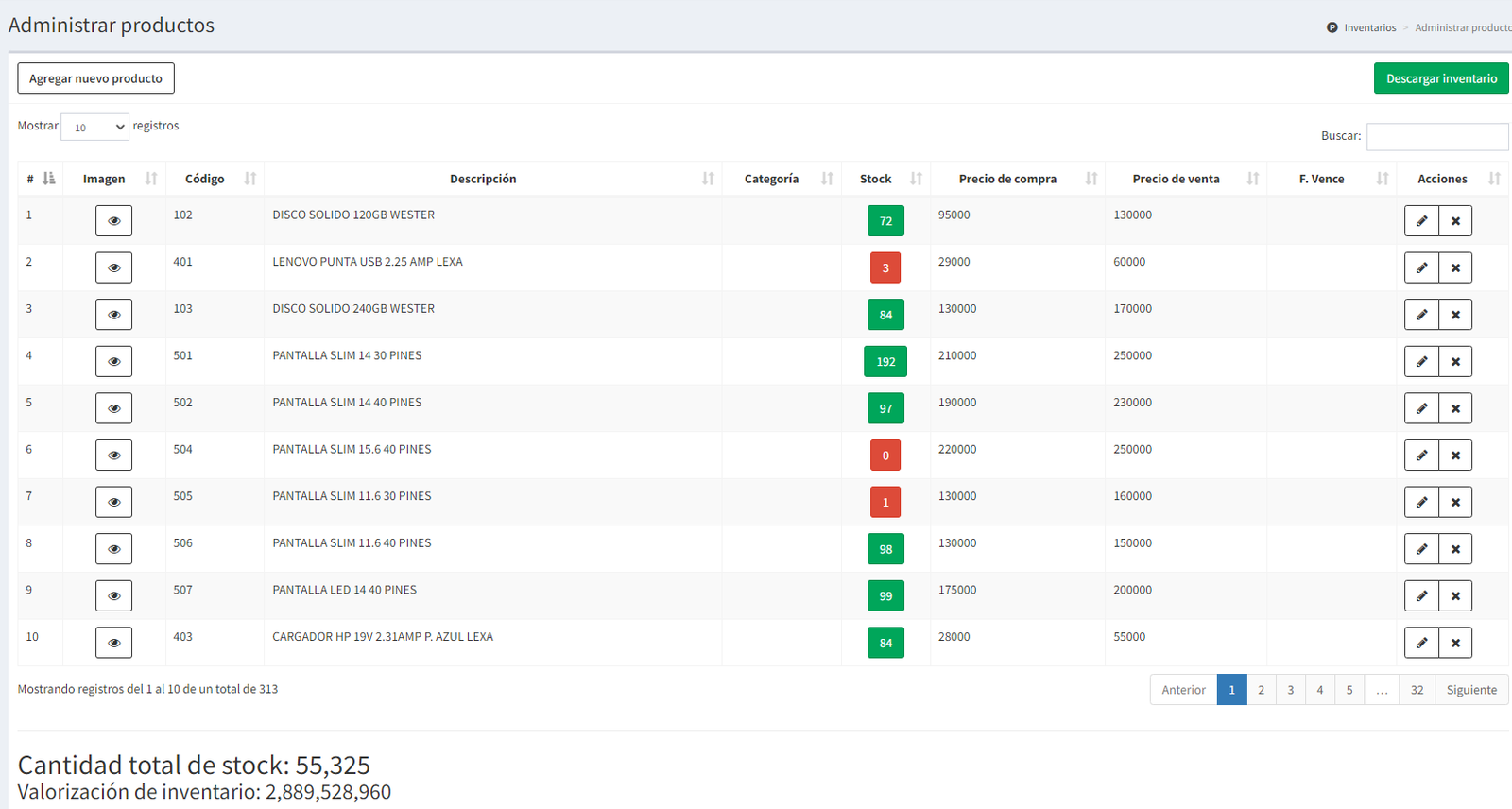Viewport: 1512px width, 809px height.
Task: Click Agregar nuevo producto button
Action: tap(95, 78)
